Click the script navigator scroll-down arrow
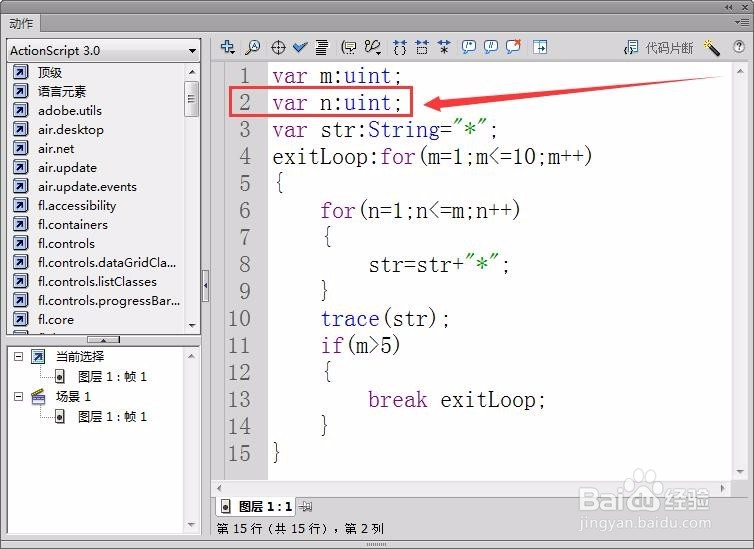Screen dimensions: 754x549 (191, 525)
